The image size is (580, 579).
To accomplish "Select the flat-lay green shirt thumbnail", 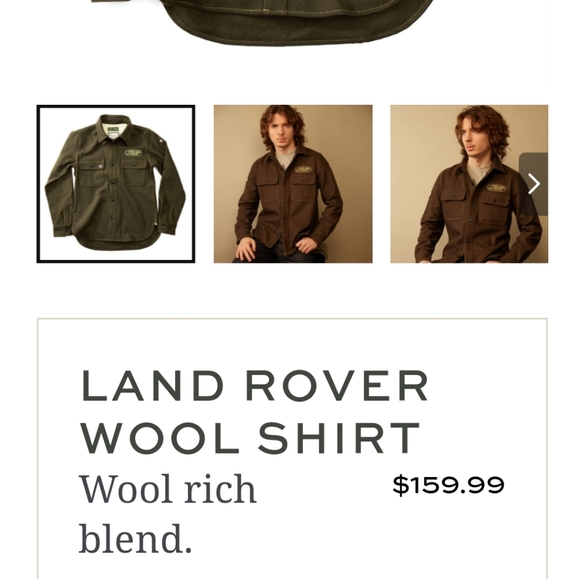I will (x=116, y=184).
